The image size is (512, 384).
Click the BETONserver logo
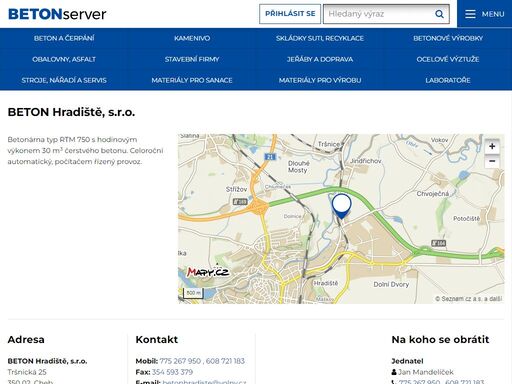[57, 14]
